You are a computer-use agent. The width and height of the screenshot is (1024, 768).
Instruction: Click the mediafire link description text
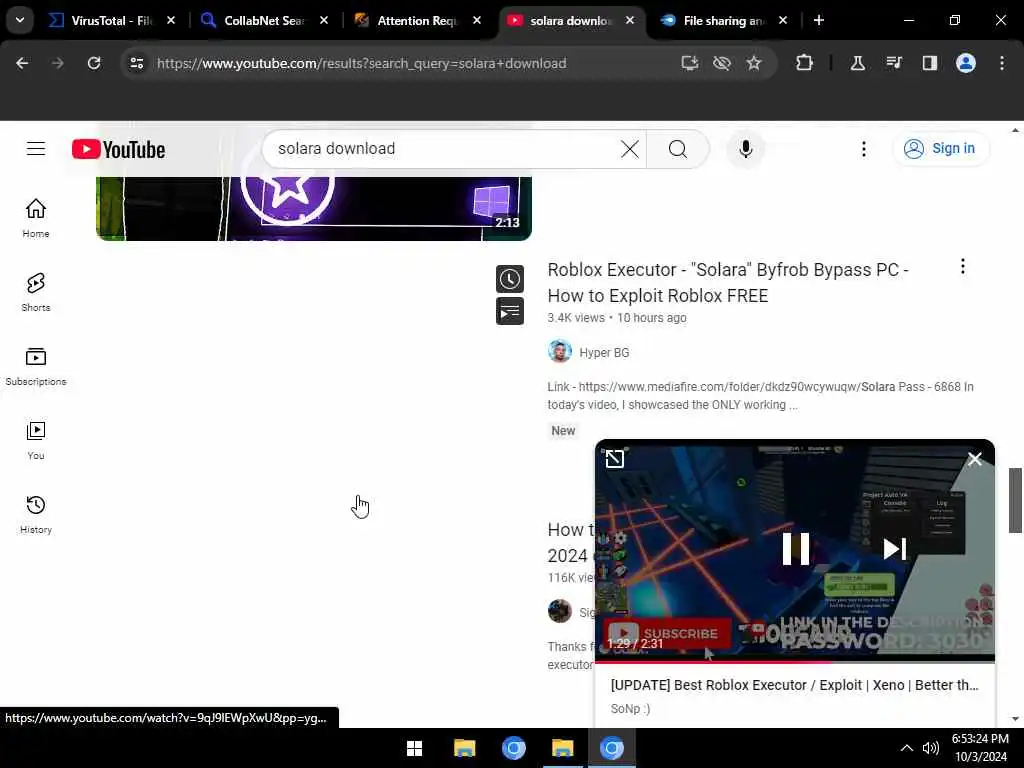[760, 396]
